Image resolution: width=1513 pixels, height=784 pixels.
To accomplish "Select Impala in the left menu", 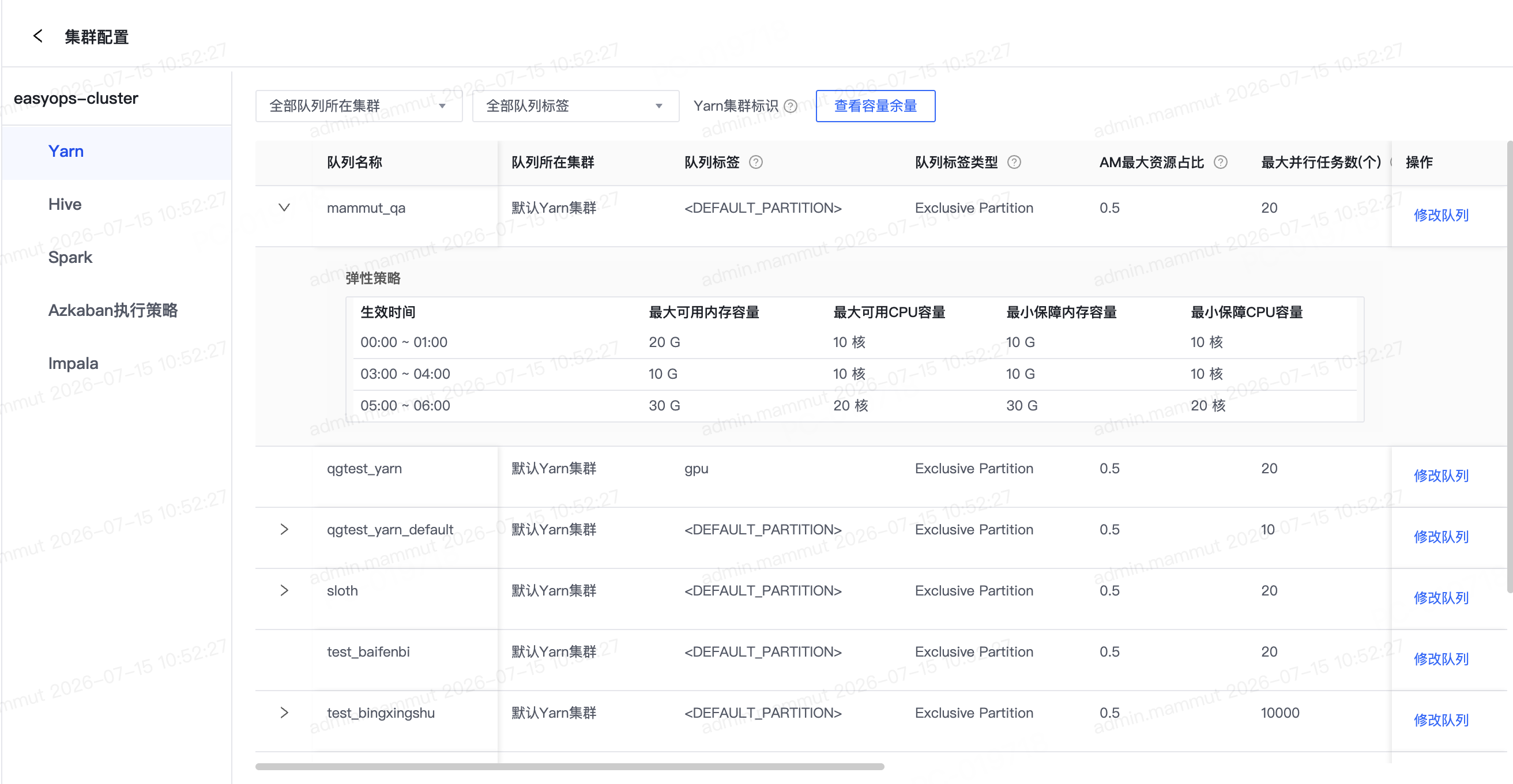I will (73, 363).
